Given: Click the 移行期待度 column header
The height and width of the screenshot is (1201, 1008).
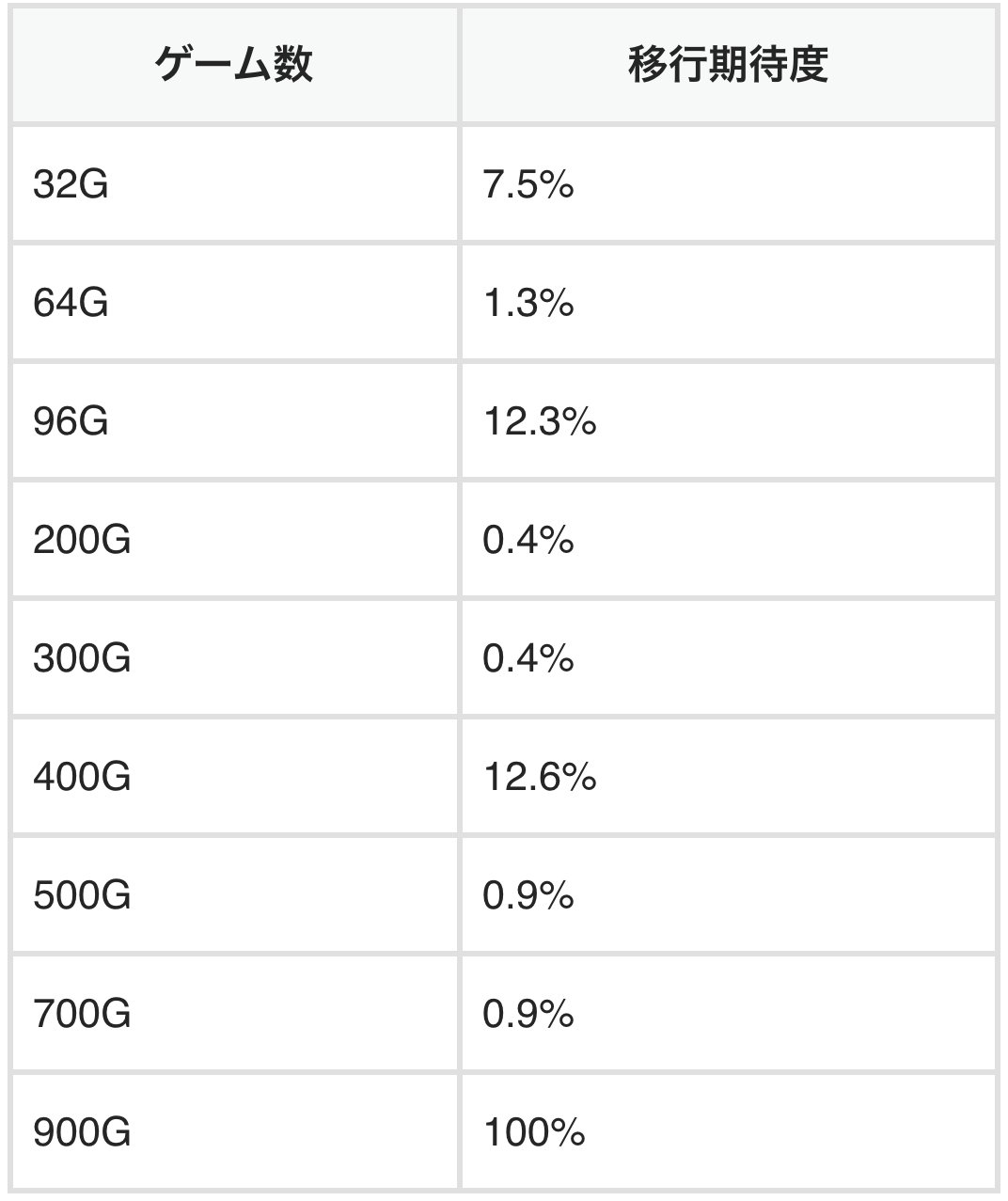Looking at the screenshot, I should 728,65.
